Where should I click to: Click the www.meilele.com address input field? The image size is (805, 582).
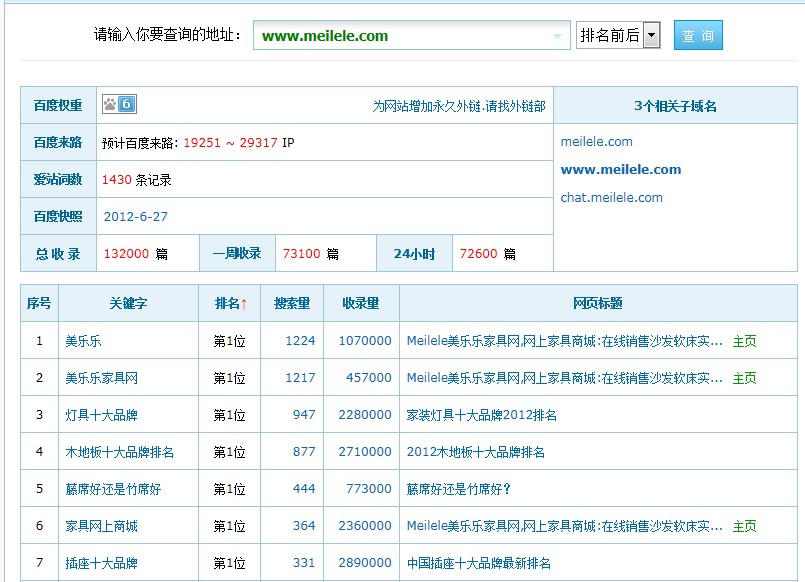400,36
